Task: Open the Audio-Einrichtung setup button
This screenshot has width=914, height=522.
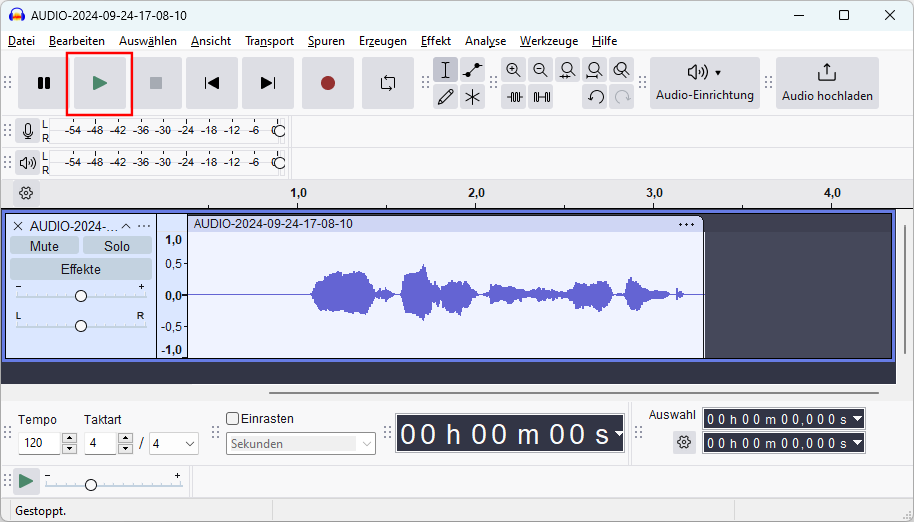Action: (x=705, y=83)
